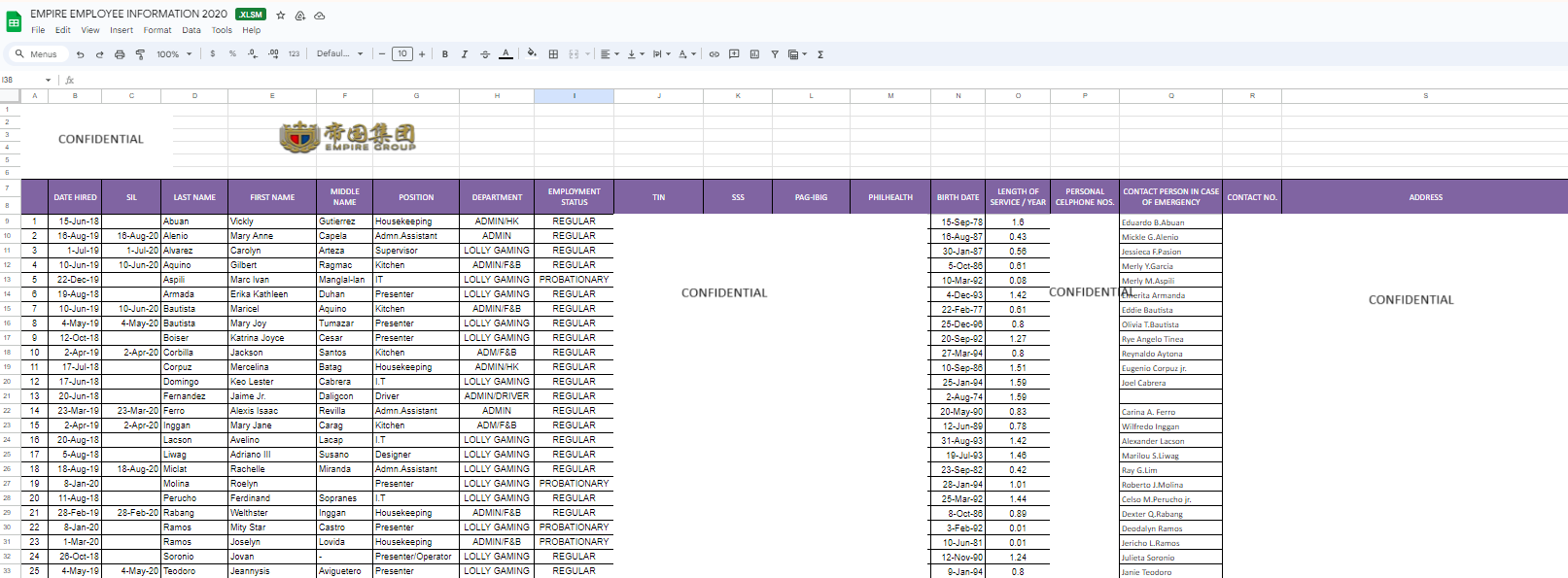Screen dimensions: 1568x578
Task: Open the Insert menu
Action: 122,30
